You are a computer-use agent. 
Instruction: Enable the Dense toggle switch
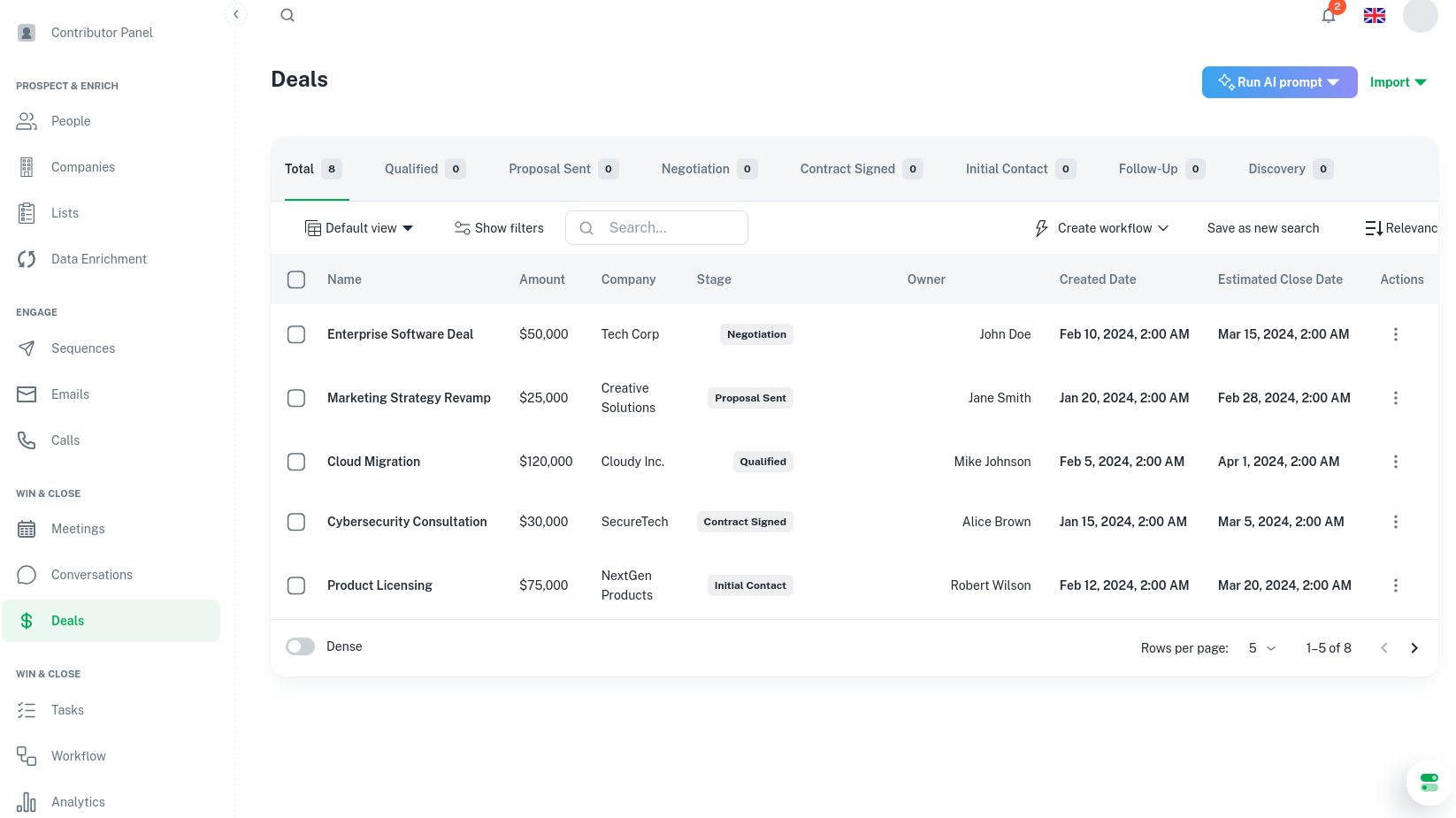click(301, 646)
